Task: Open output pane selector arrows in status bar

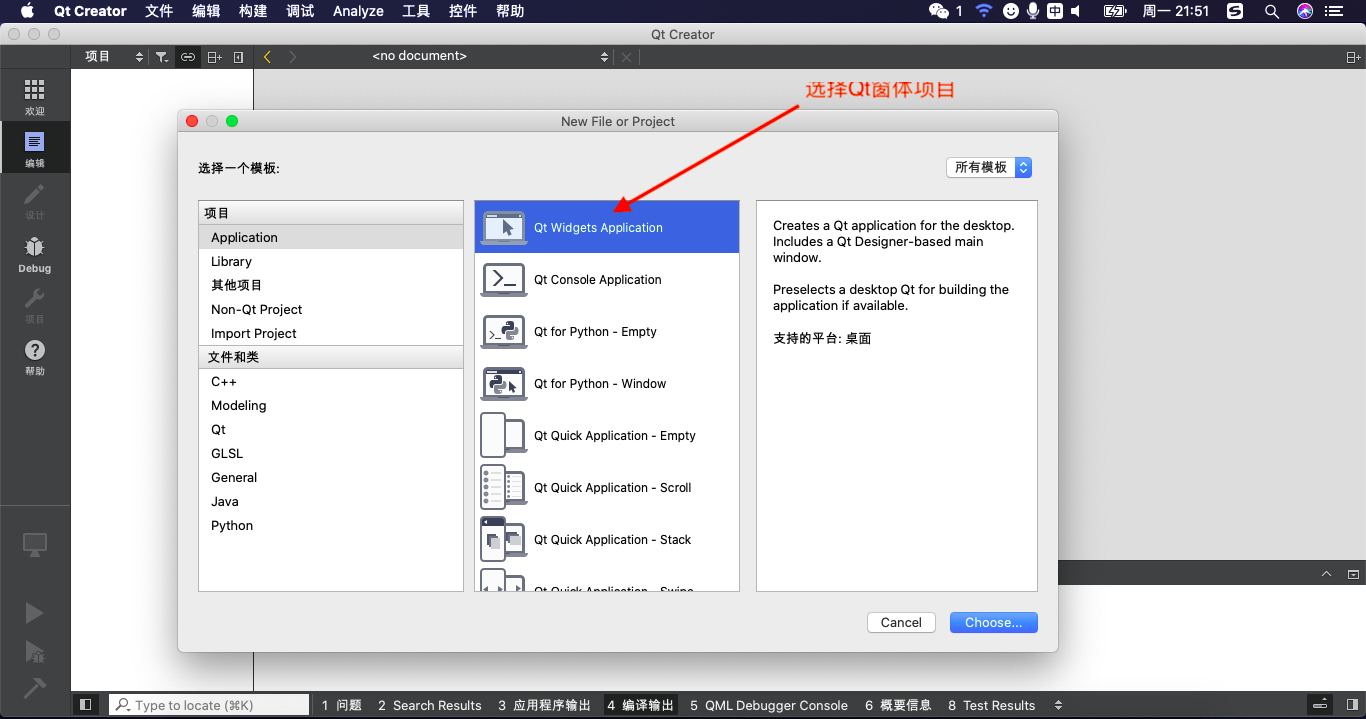Action: pos(1059,705)
